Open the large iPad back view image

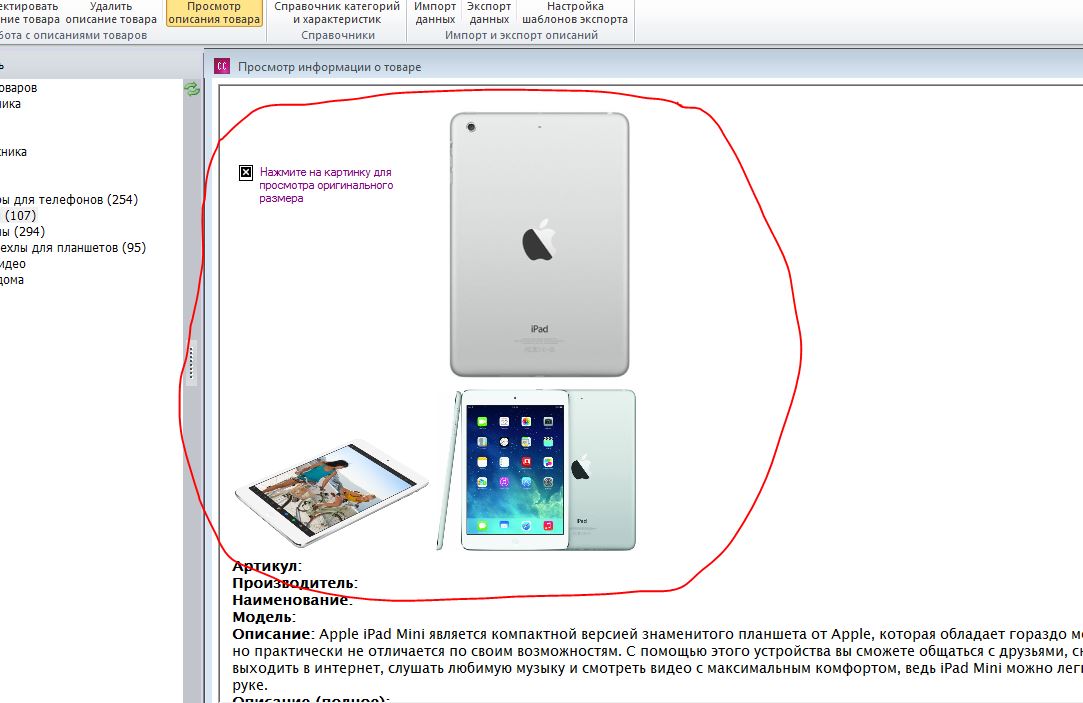tap(539, 244)
